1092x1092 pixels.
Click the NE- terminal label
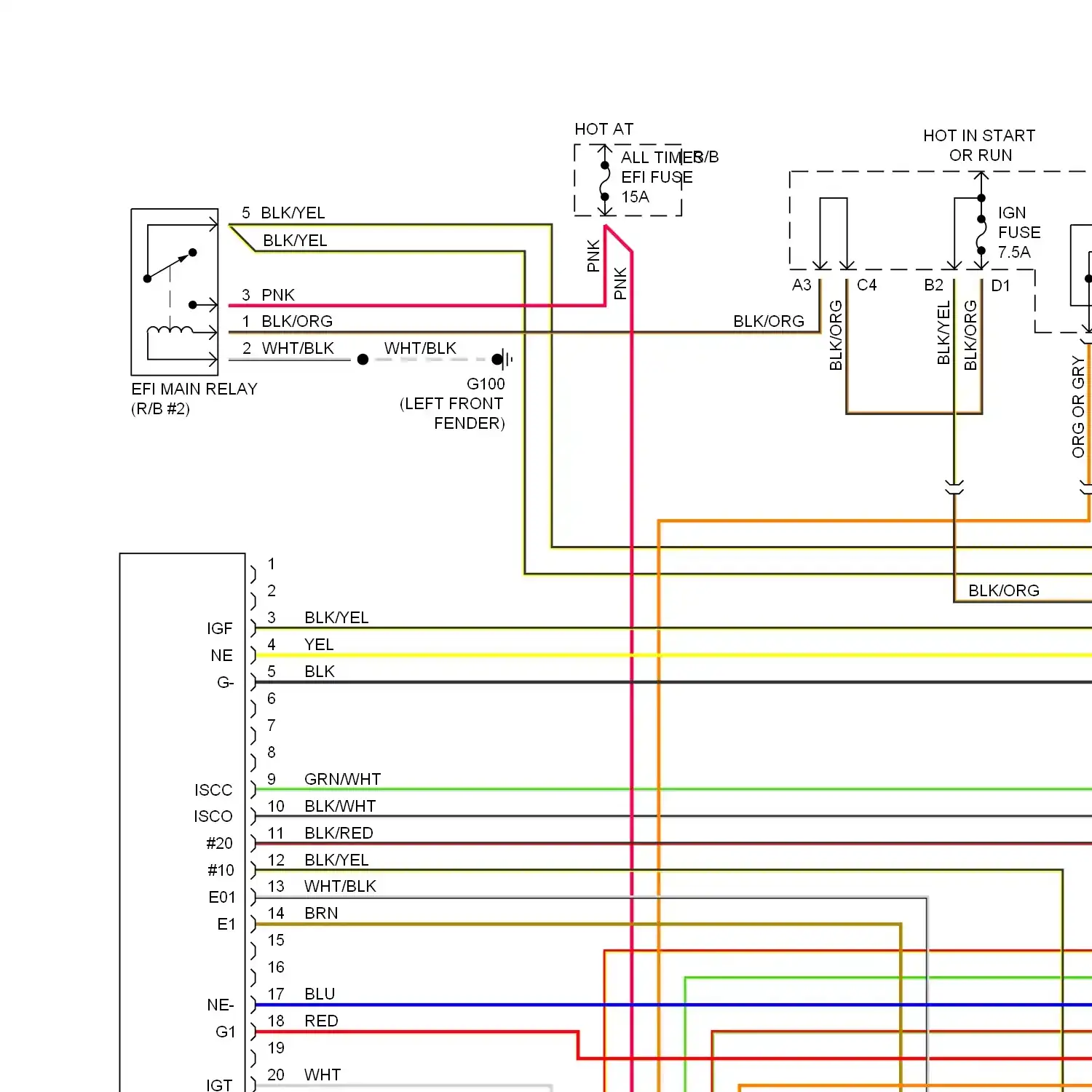click(x=221, y=1005)
